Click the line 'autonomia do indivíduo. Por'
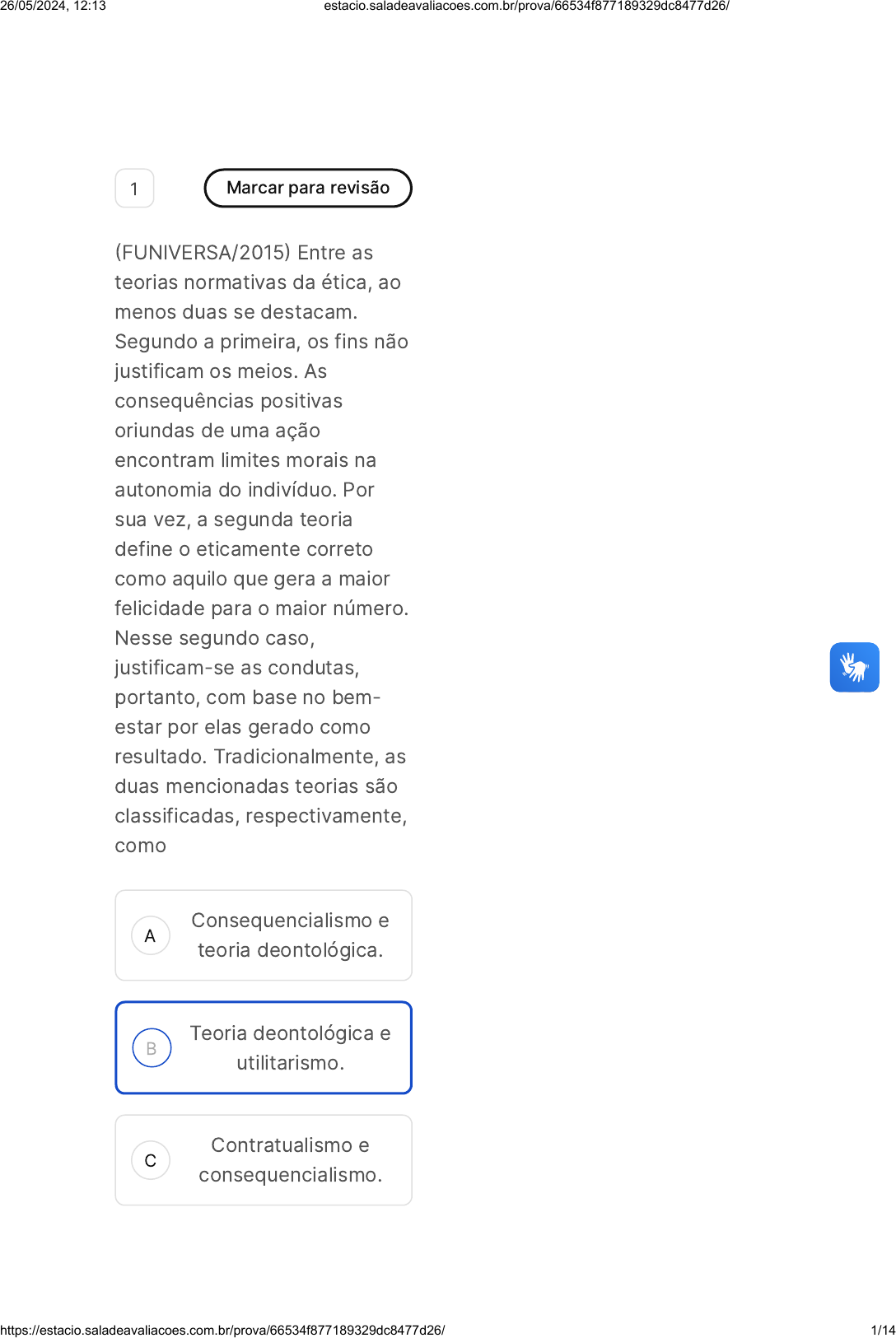This screenshot has height=1338, width=896. pos(245,490)
